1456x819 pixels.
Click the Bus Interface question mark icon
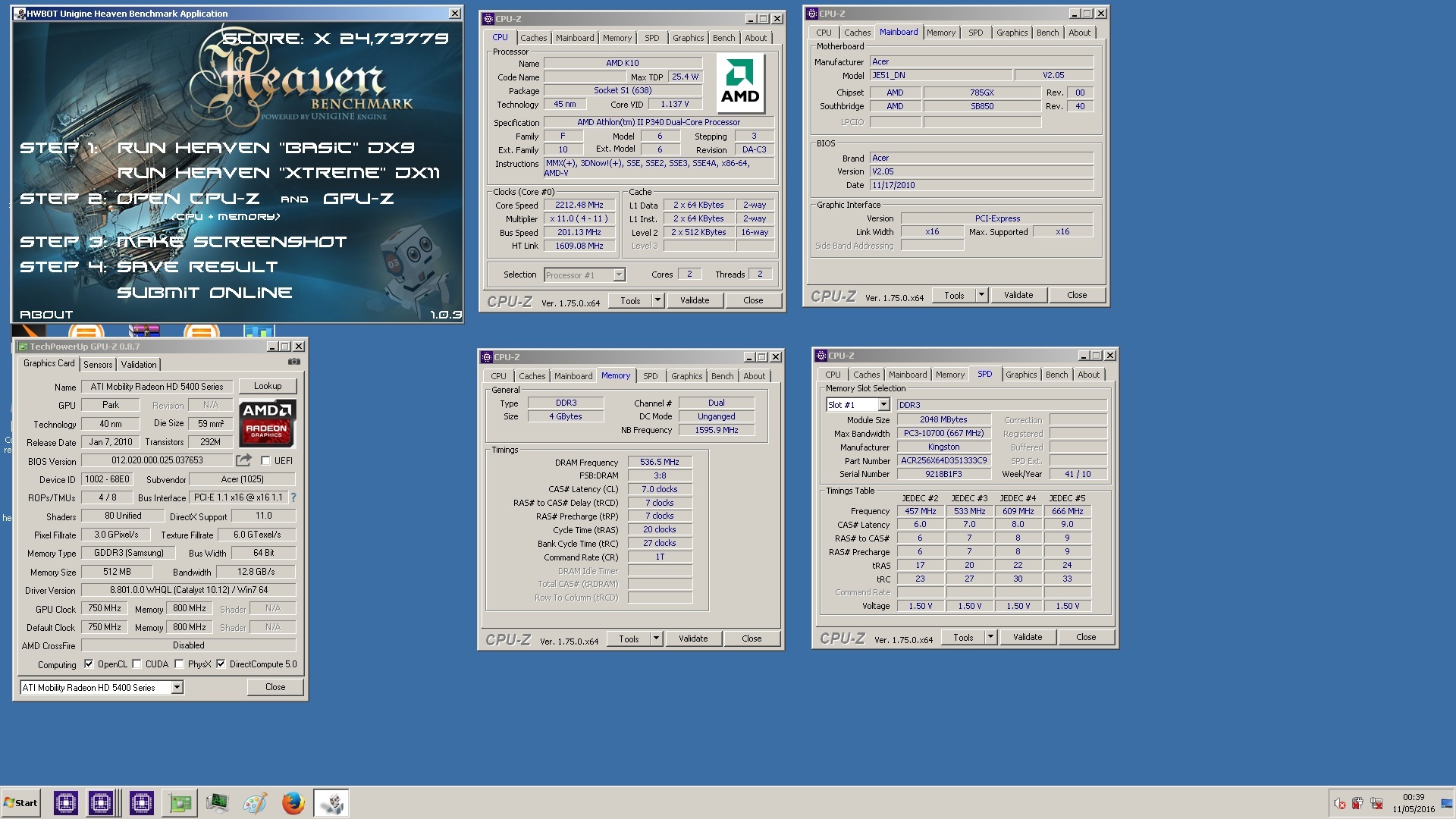pyautogui.click(x=293, y=497)
